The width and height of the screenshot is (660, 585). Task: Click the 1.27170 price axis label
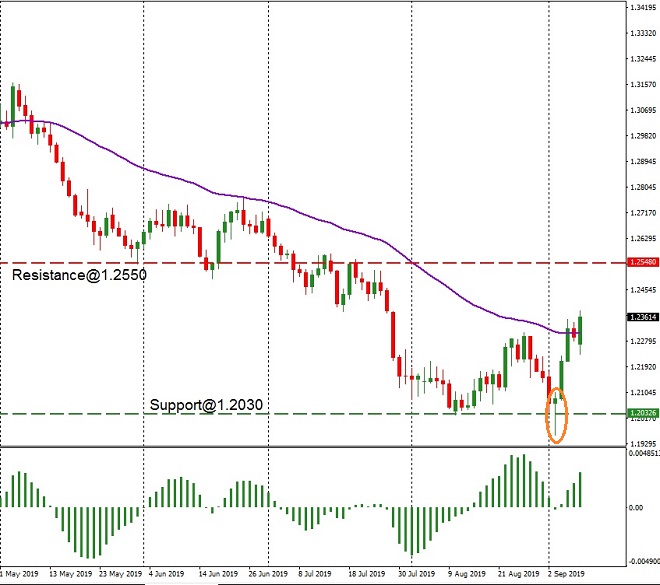tap(643, 213)
